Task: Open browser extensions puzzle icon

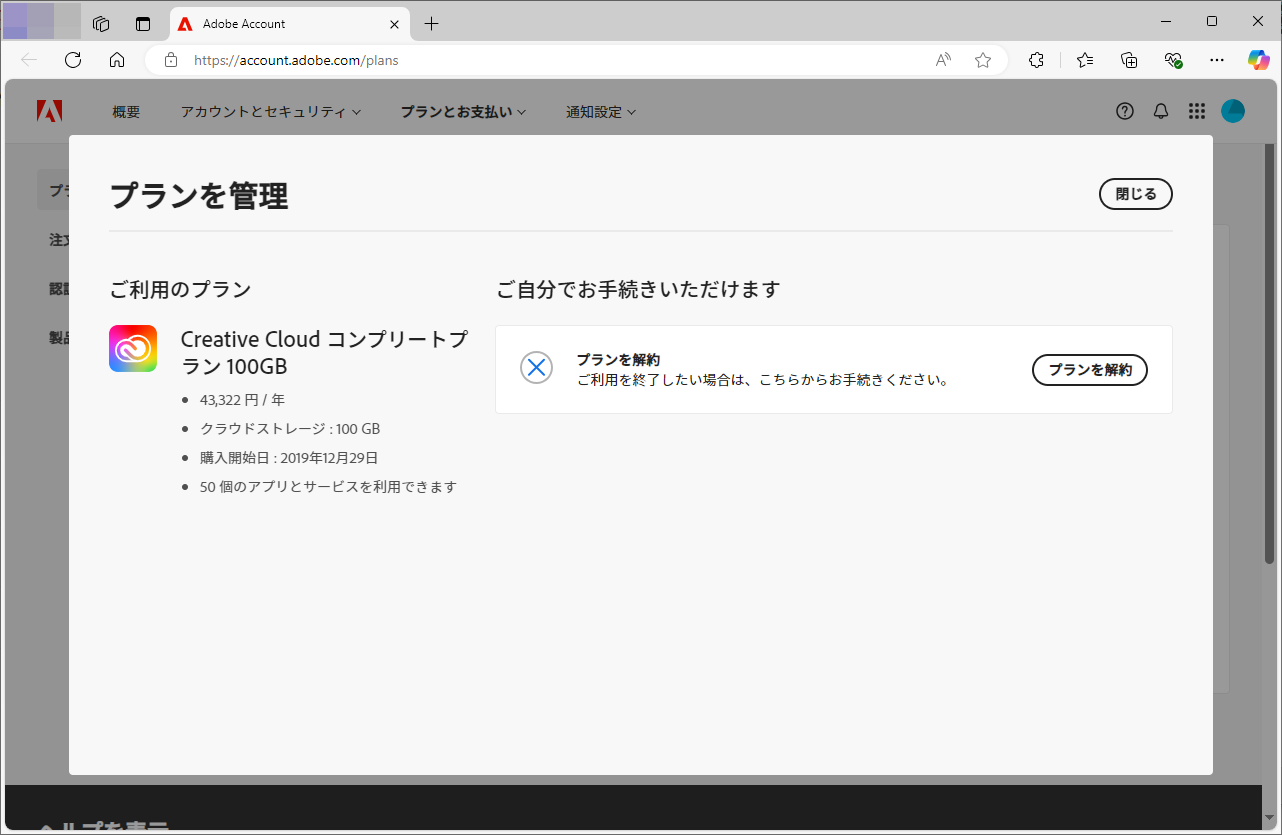Action: coord(1037,60)
